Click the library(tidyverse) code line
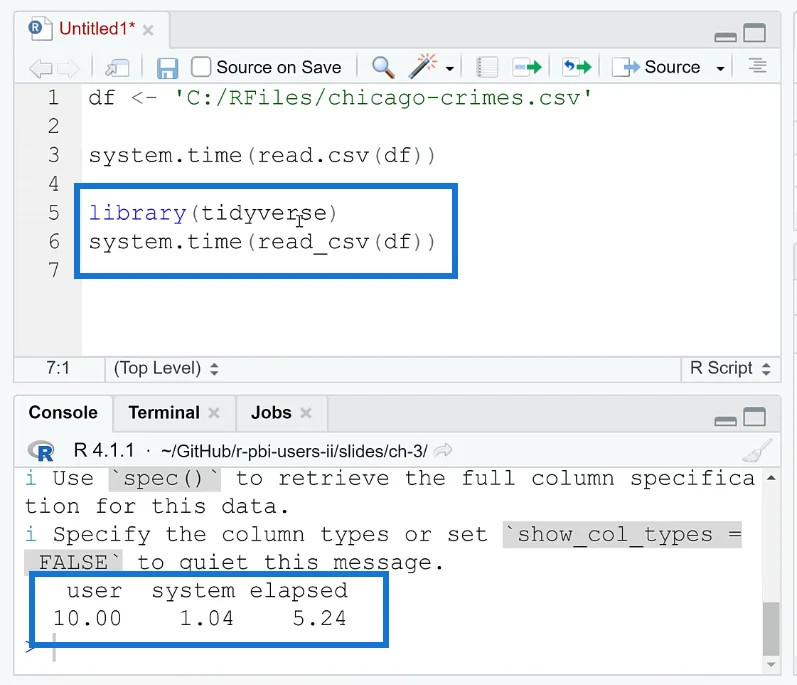Image resolution: width=797 pixels, height=685 pixels. click(213, 213)
